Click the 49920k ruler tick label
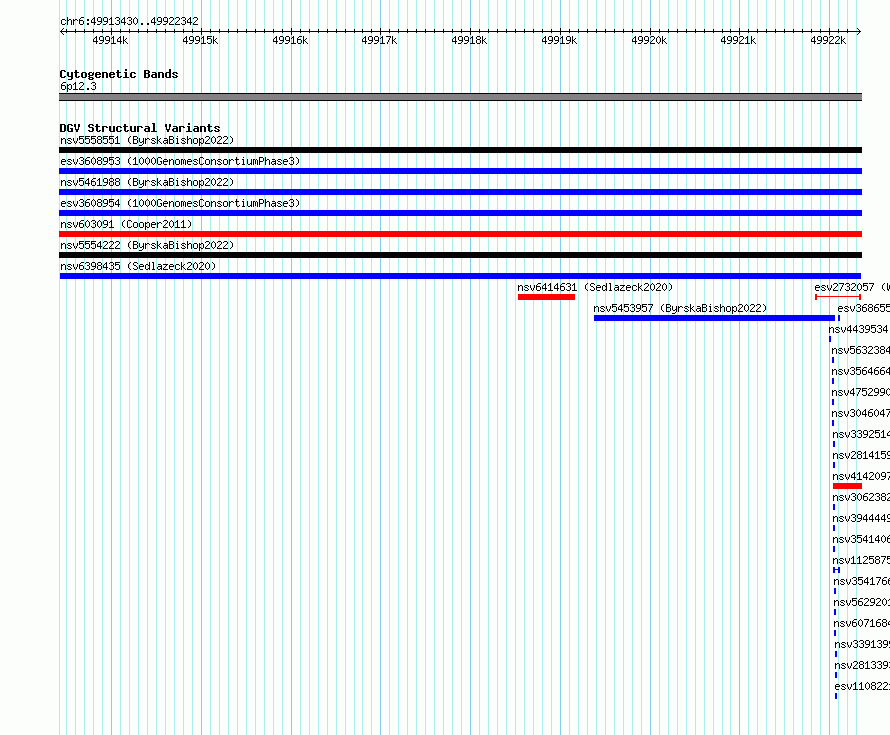Image resolution: width=890 pixels, height=735 pixels. pyautogui.click(x=649, y=40)
